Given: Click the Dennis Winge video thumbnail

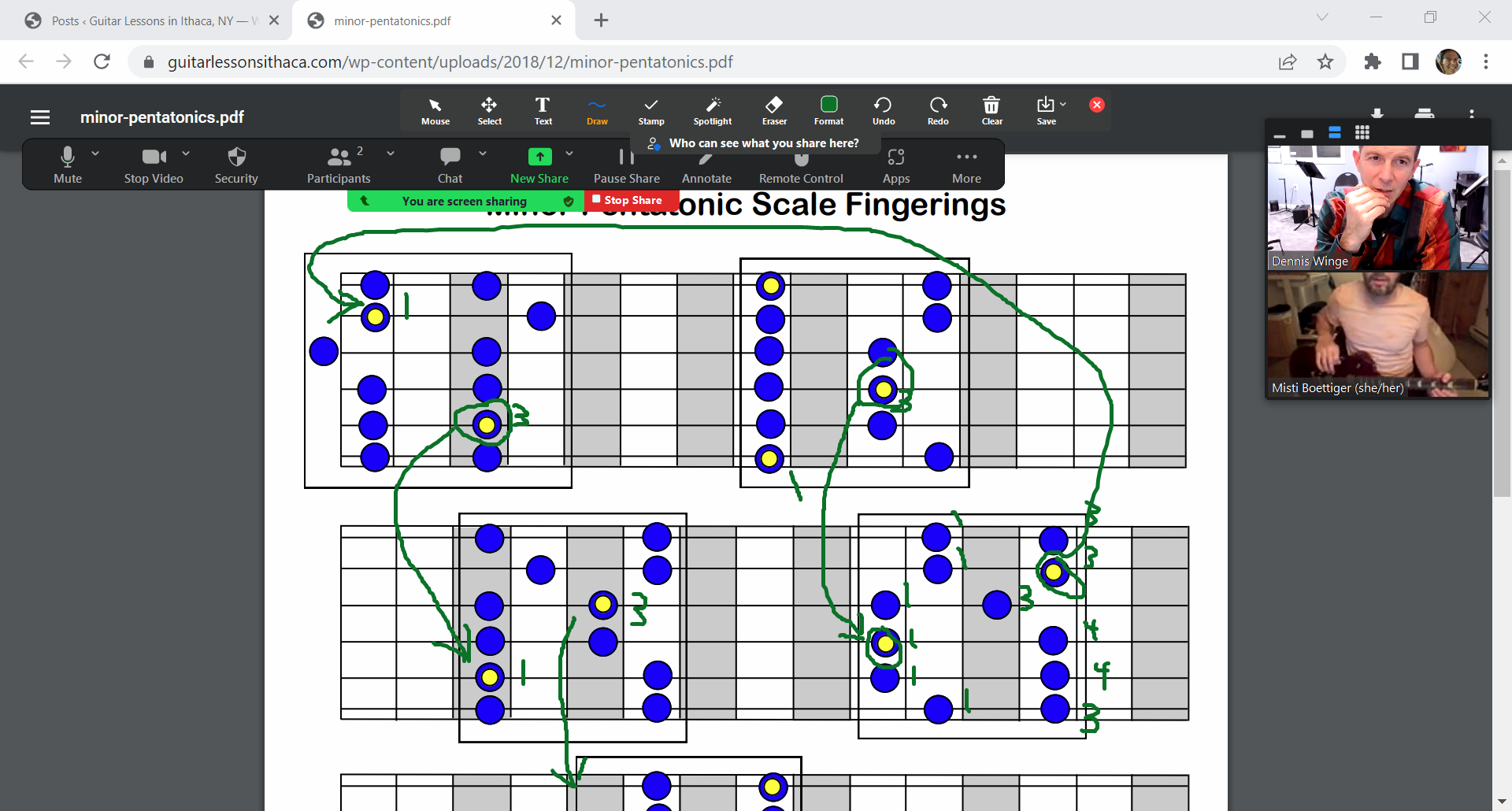Looking at the screenshot, I should coord(1377,207).
